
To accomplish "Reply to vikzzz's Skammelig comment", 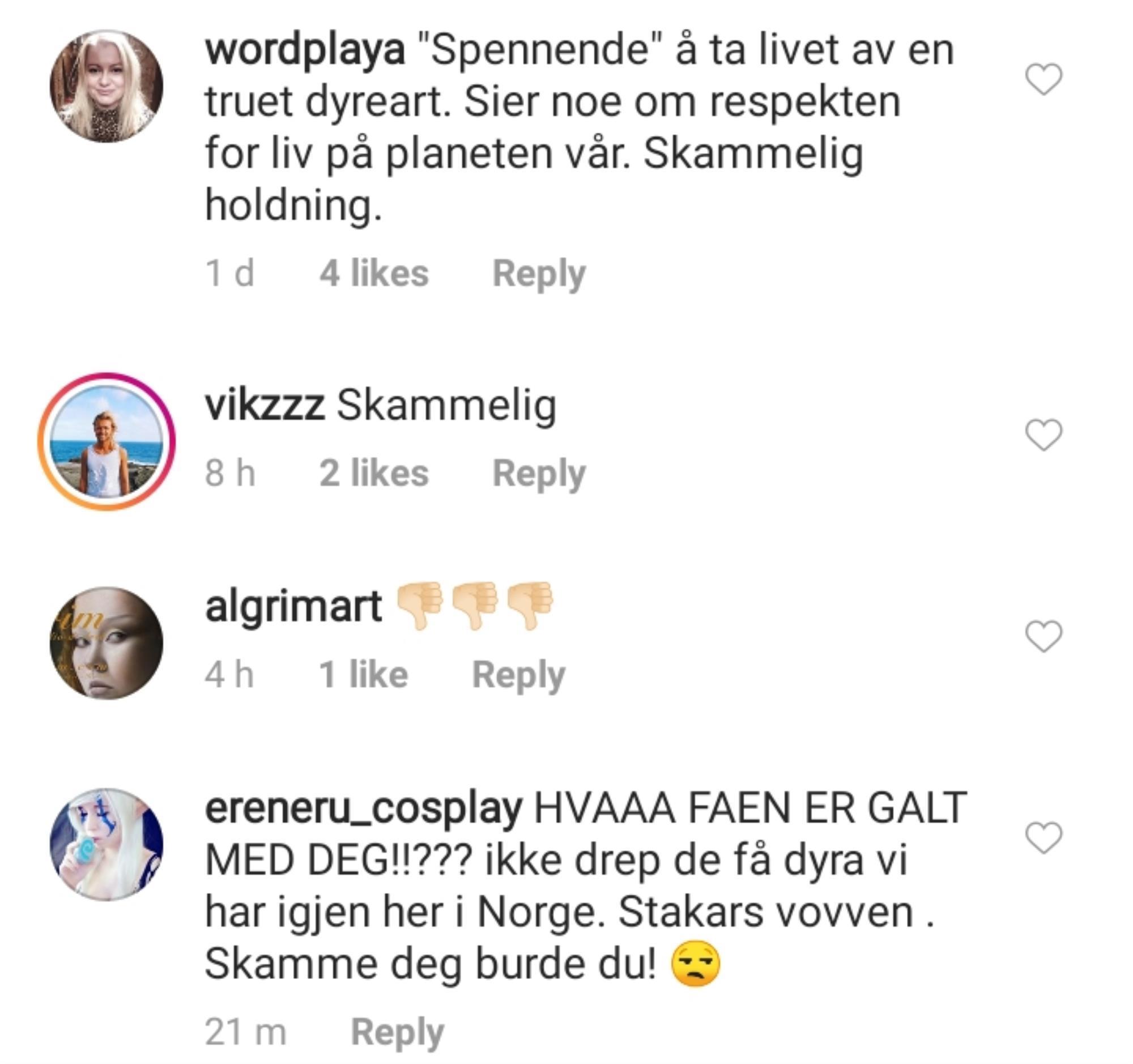I will pos(539,474).
